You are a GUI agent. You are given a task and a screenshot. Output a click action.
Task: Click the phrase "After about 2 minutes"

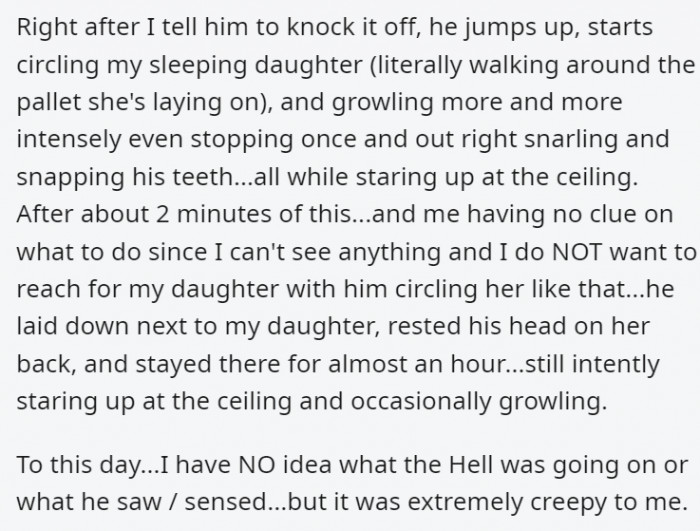tap(146, 214)
